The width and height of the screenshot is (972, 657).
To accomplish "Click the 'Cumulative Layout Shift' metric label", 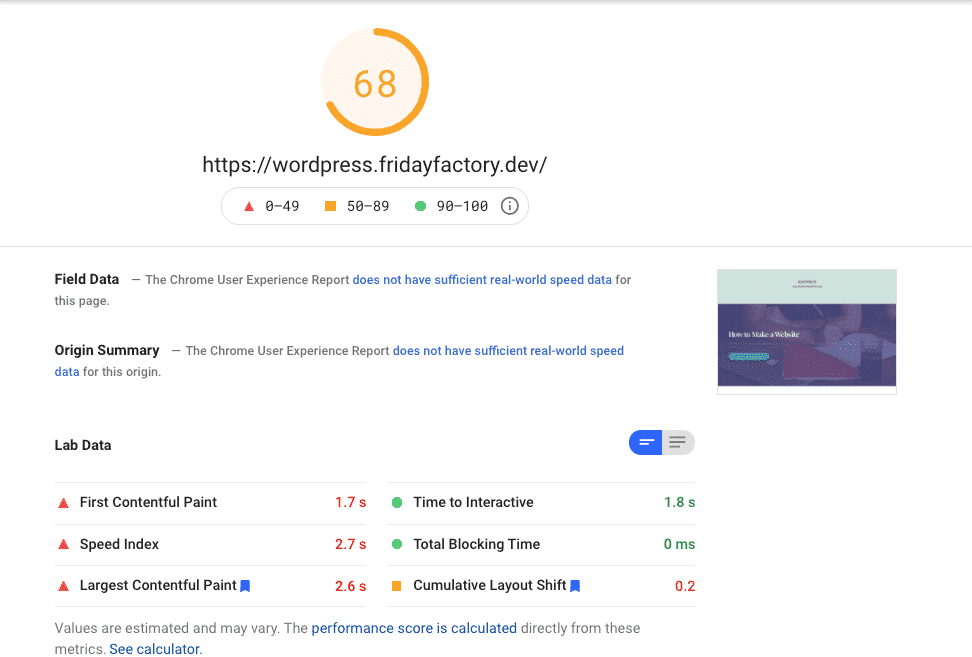I will [490, 586].
